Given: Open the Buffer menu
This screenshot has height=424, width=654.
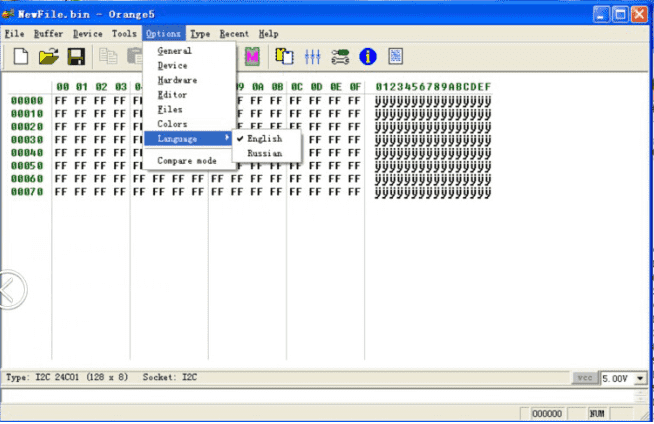Looking at the screenshot, I should 48,34.
